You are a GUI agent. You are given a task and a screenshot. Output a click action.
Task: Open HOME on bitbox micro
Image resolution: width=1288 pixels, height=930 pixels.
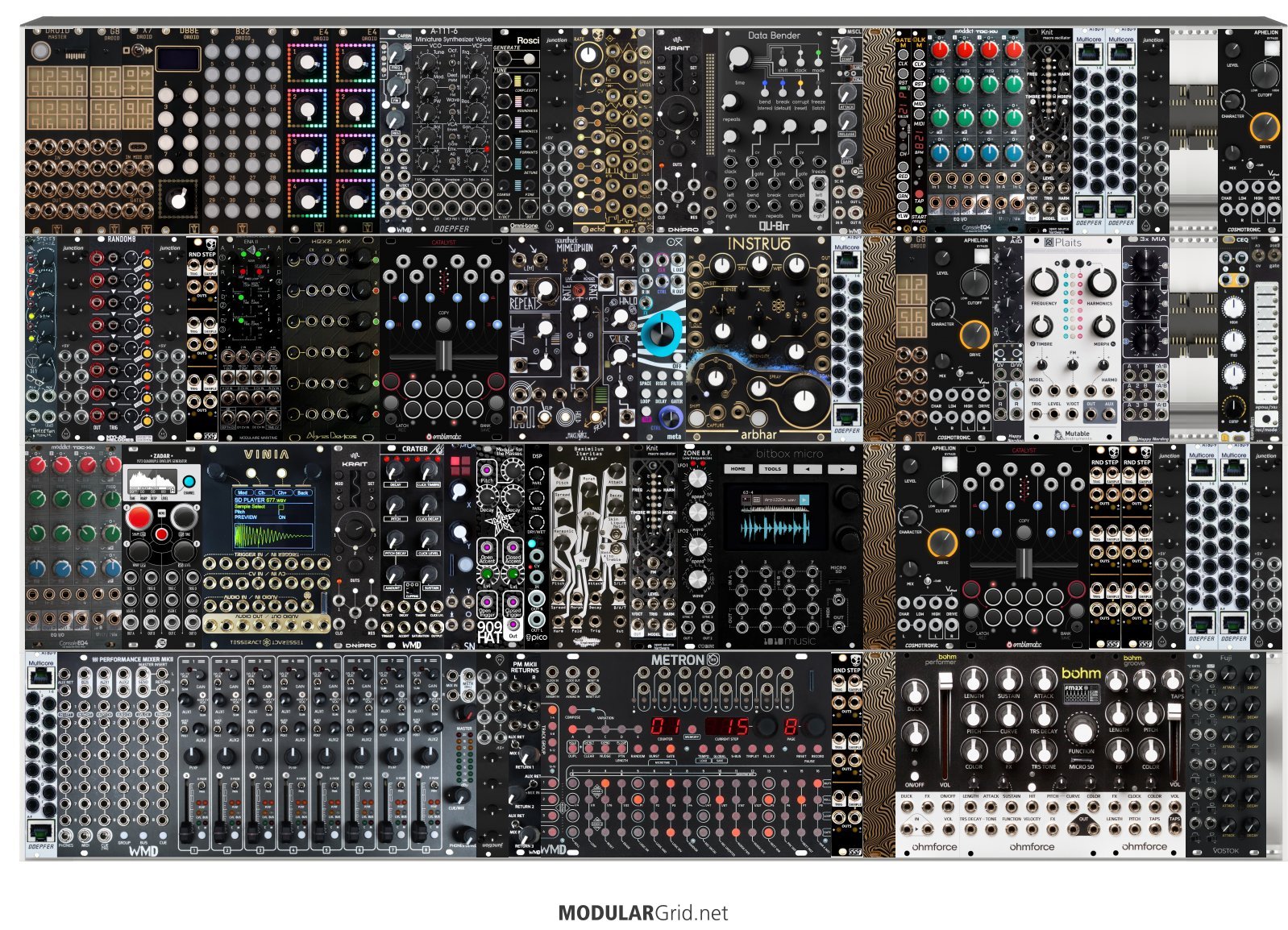[x=737, y=468]
